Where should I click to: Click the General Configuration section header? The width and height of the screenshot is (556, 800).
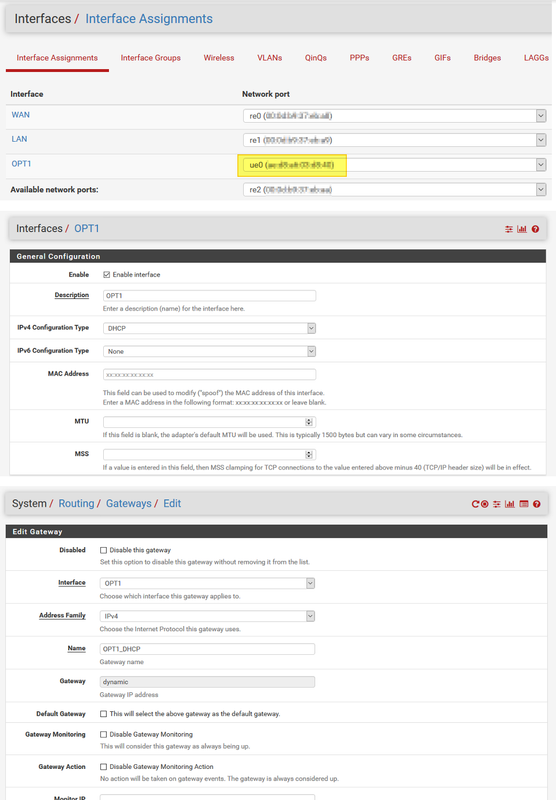(x=278, y=256)
